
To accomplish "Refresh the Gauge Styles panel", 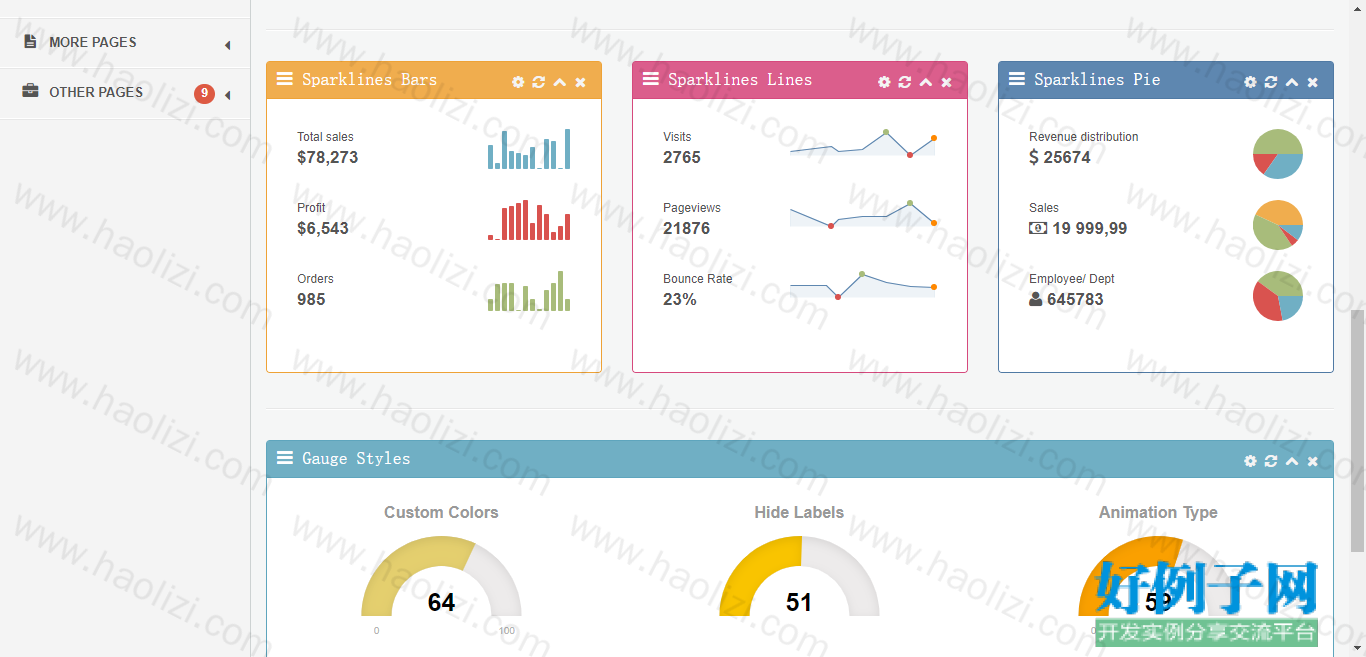I will (x=1271, y=461).
